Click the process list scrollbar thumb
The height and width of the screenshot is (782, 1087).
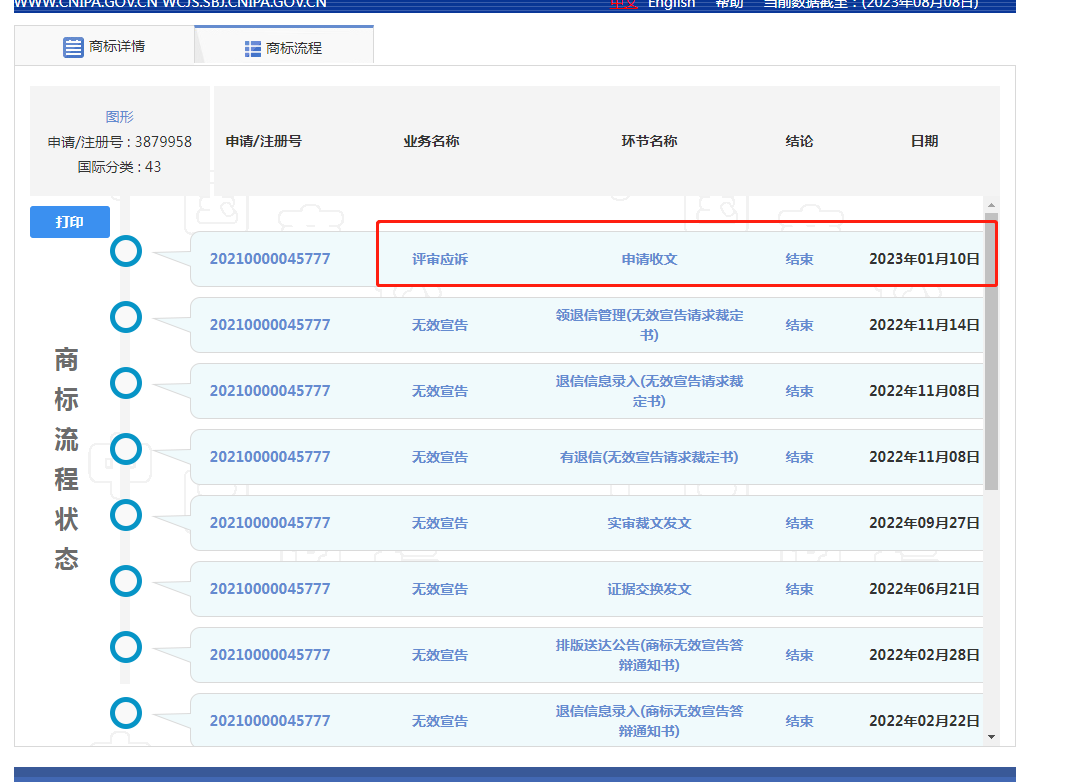(991, 350)
